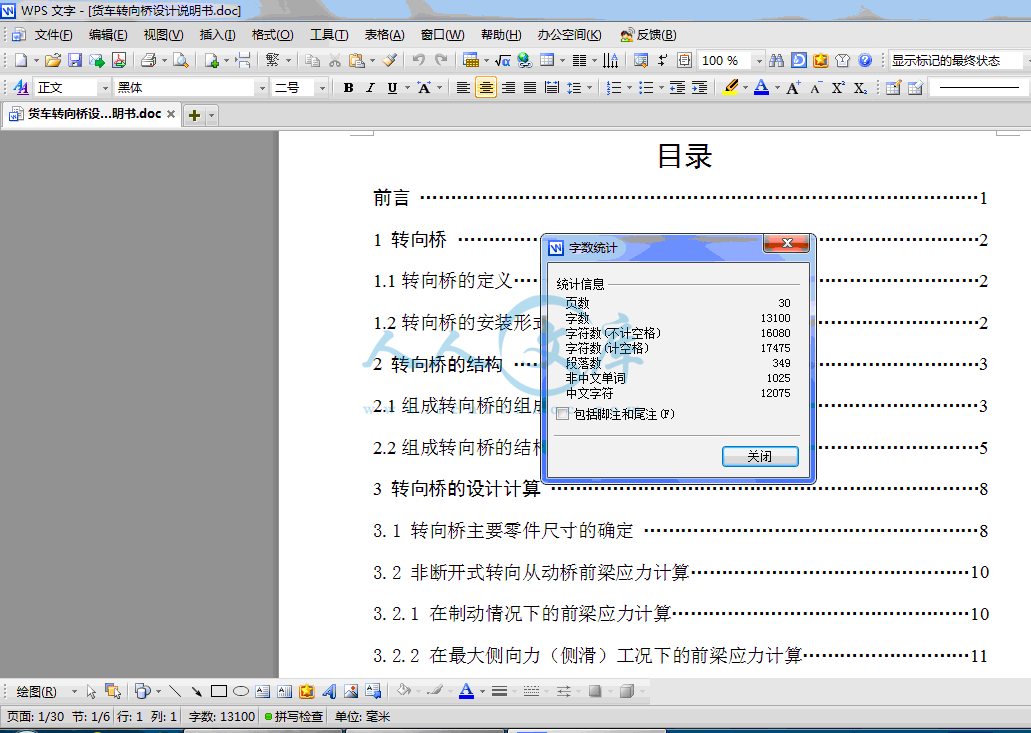Open font size dropdown showing 二号
The height and width of the screenshot is (733, 1031).
322,87
